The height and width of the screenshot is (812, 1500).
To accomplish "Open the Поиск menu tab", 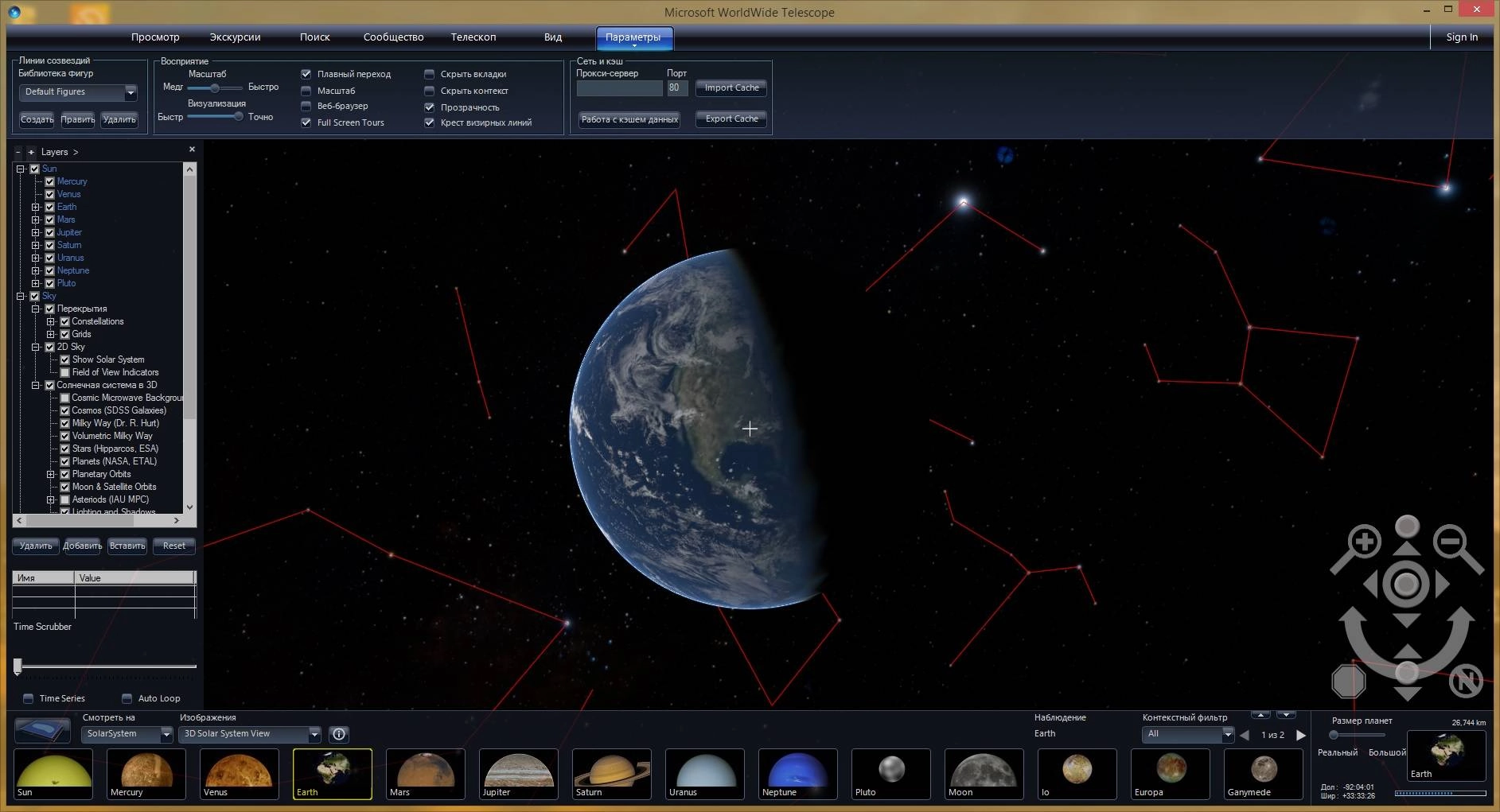I will [314, 37].
